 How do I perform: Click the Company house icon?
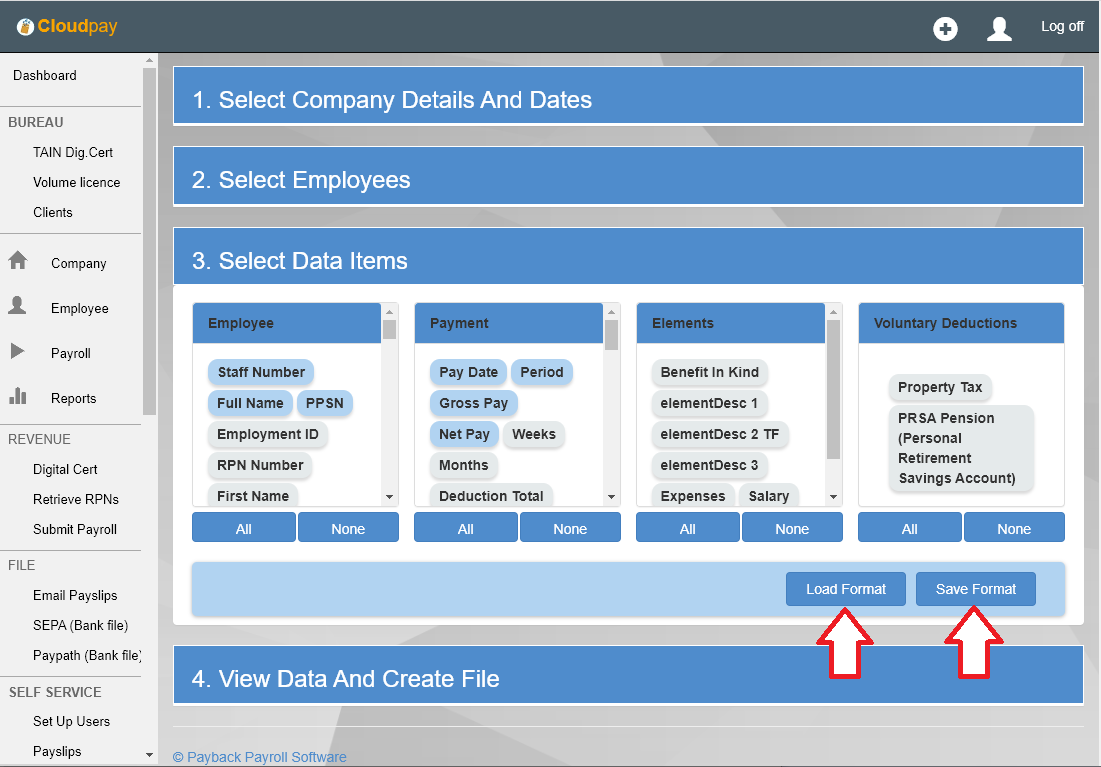tap(18, 261)
